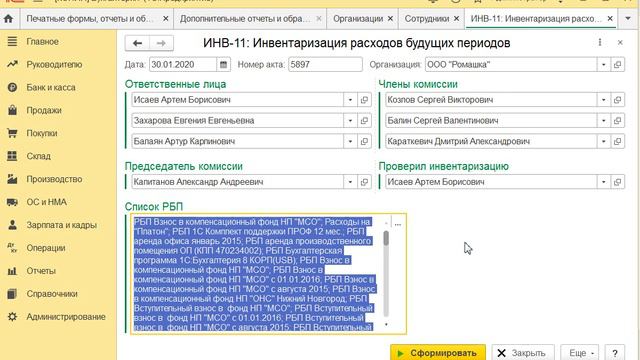Click the Закрыть button

tap(523, 353)
